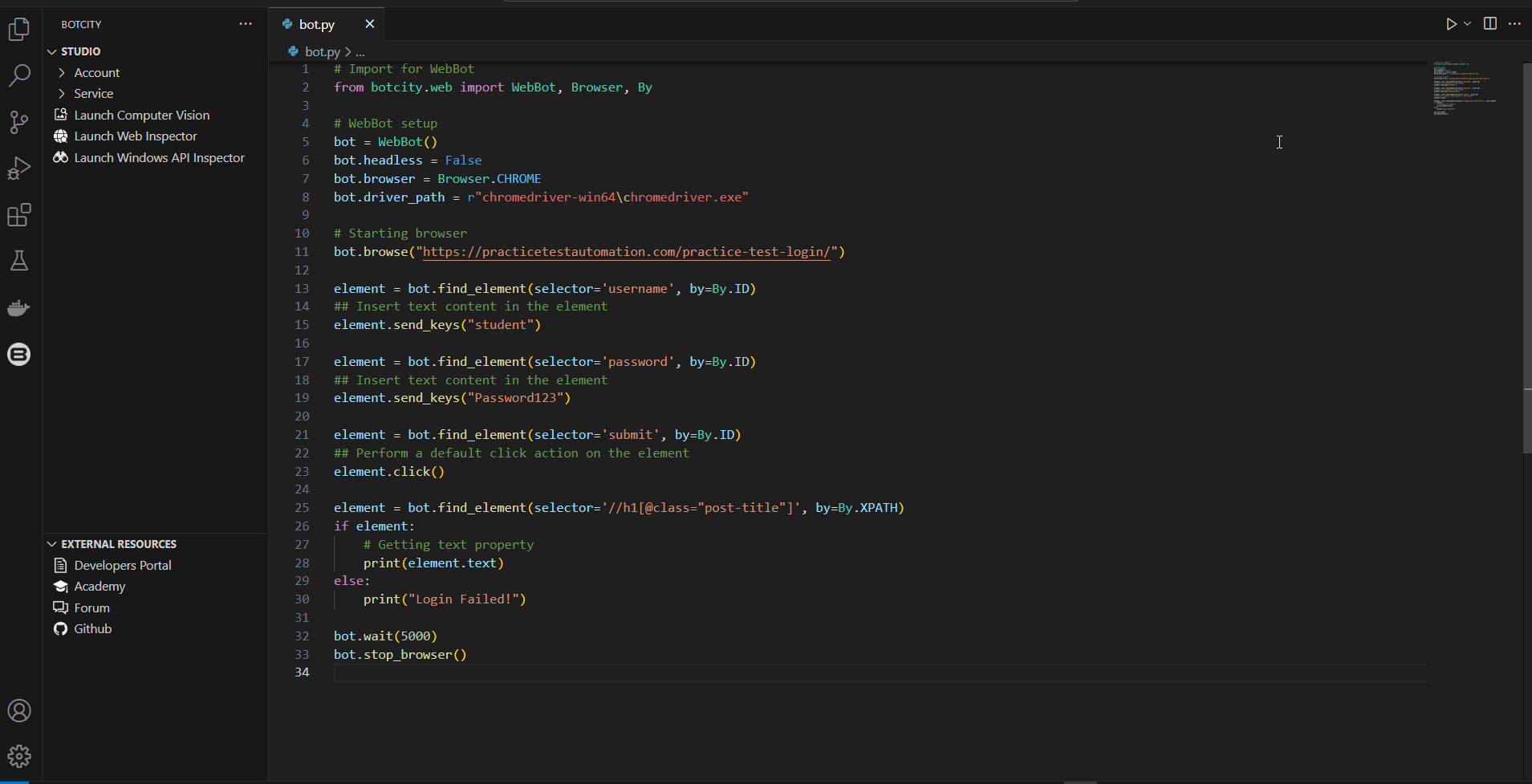Open BOTCITY panel More Actions ellipsis
1532x784 pixels.
[x=246, y=24]
